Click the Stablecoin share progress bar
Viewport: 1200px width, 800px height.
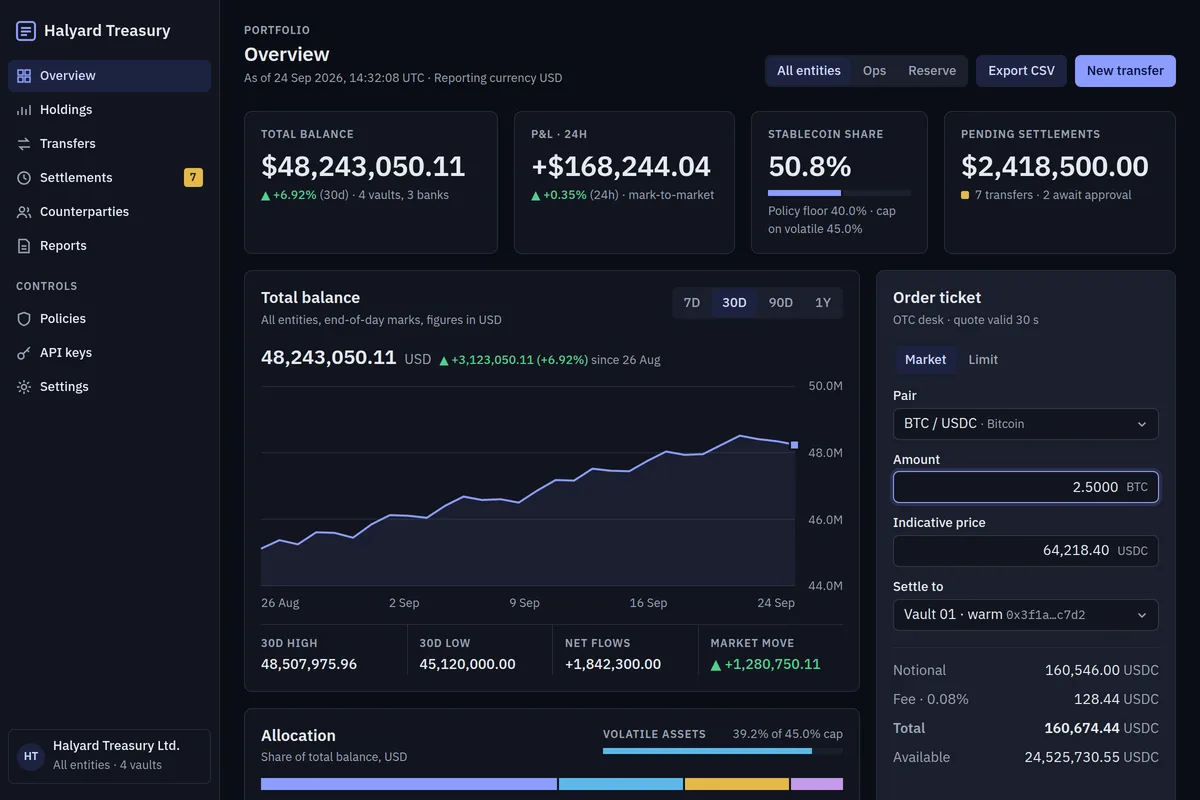point(839,193)
